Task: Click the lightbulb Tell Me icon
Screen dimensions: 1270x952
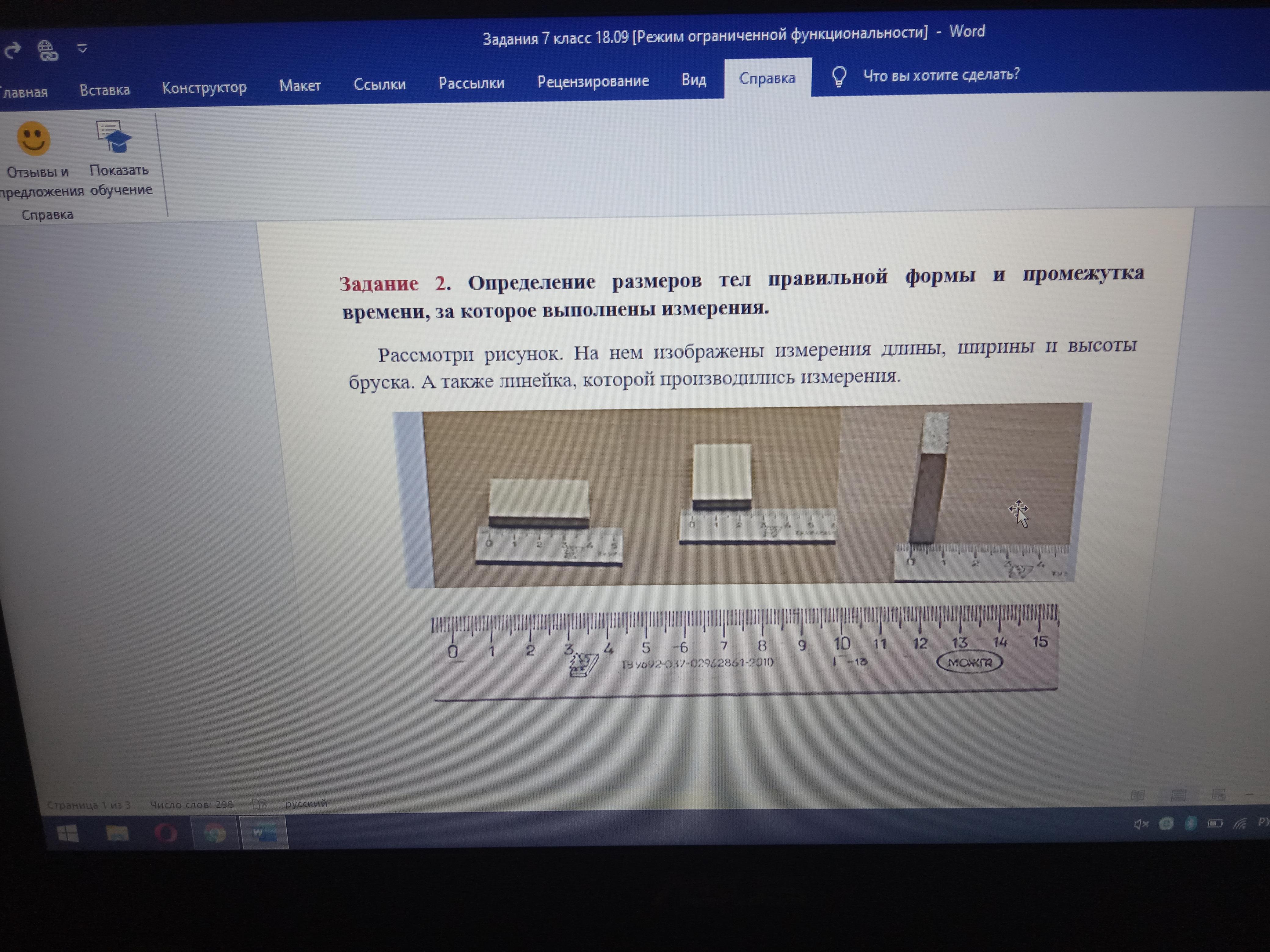Action: click(x=839, y=76)
